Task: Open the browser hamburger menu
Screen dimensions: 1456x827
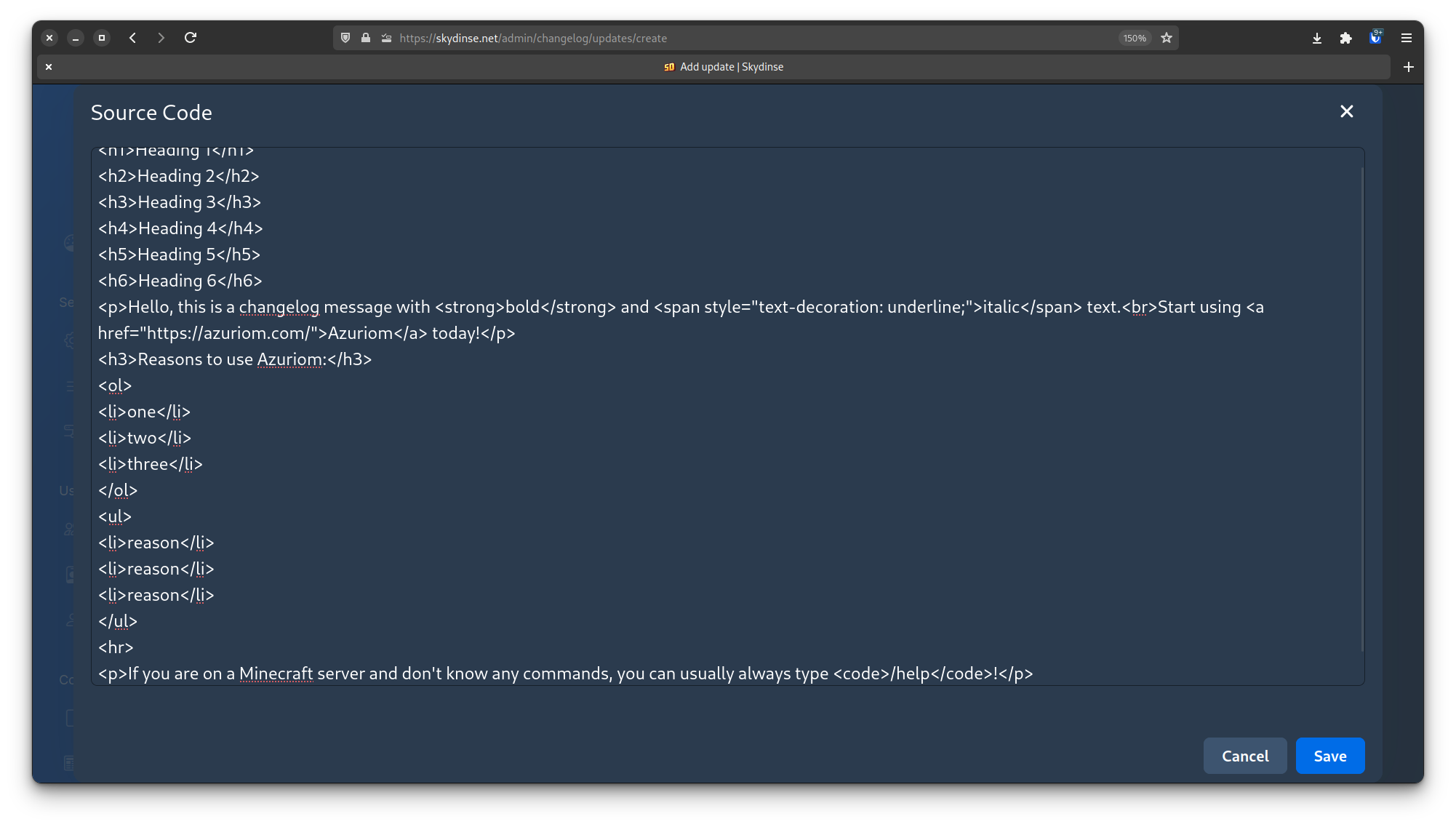Action: click(1407, 38)
